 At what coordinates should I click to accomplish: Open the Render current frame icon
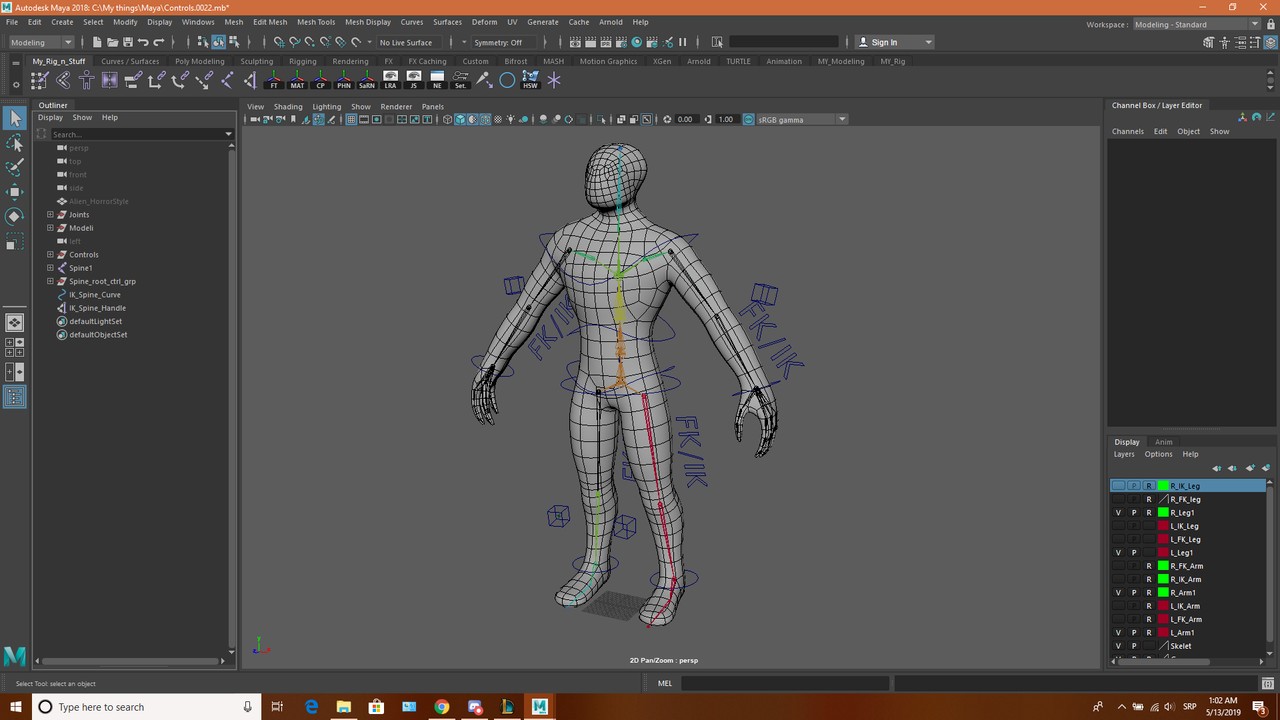coord(591,41)
